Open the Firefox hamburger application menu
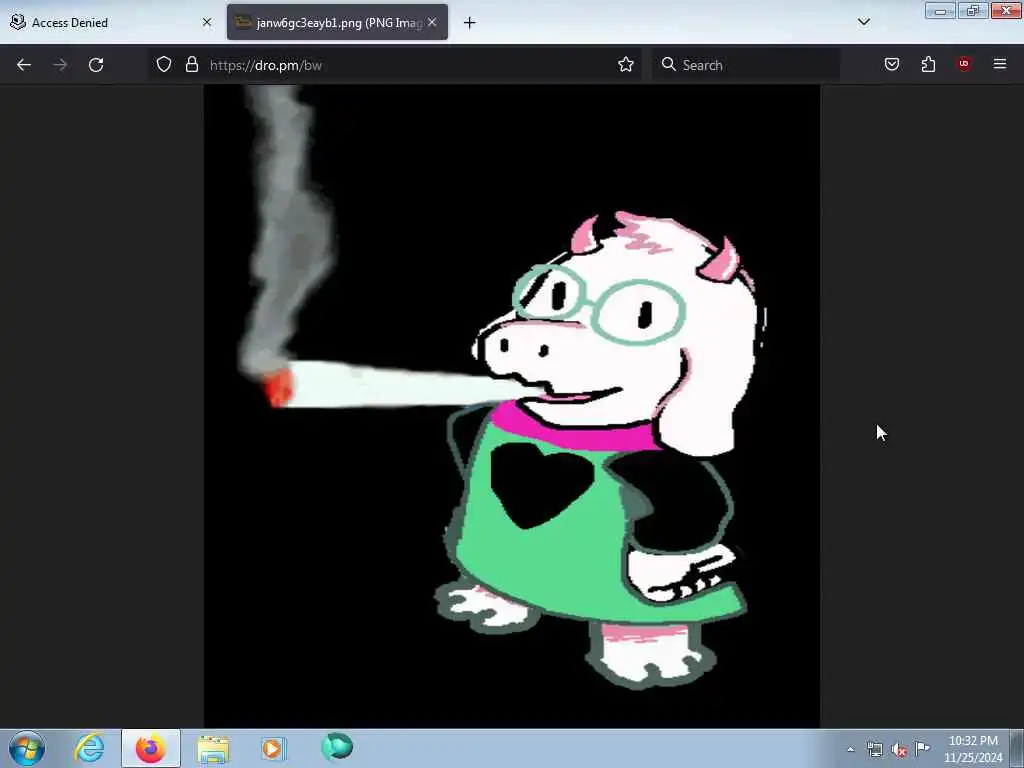The height and width of the screenshot is (768, 1024). pos(1000,64)
